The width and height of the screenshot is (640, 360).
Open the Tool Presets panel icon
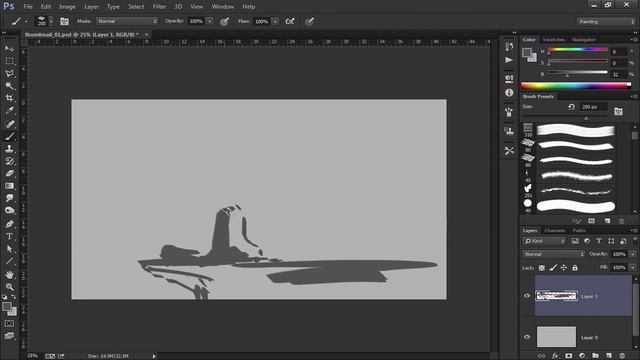coord(509,150)
